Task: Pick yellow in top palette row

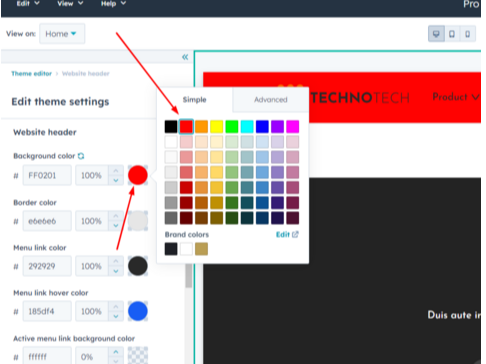Action: (217, 127)
